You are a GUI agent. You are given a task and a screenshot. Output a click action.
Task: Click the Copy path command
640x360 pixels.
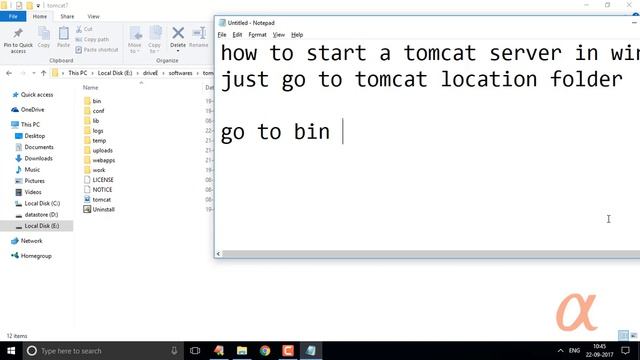point(92,40)
